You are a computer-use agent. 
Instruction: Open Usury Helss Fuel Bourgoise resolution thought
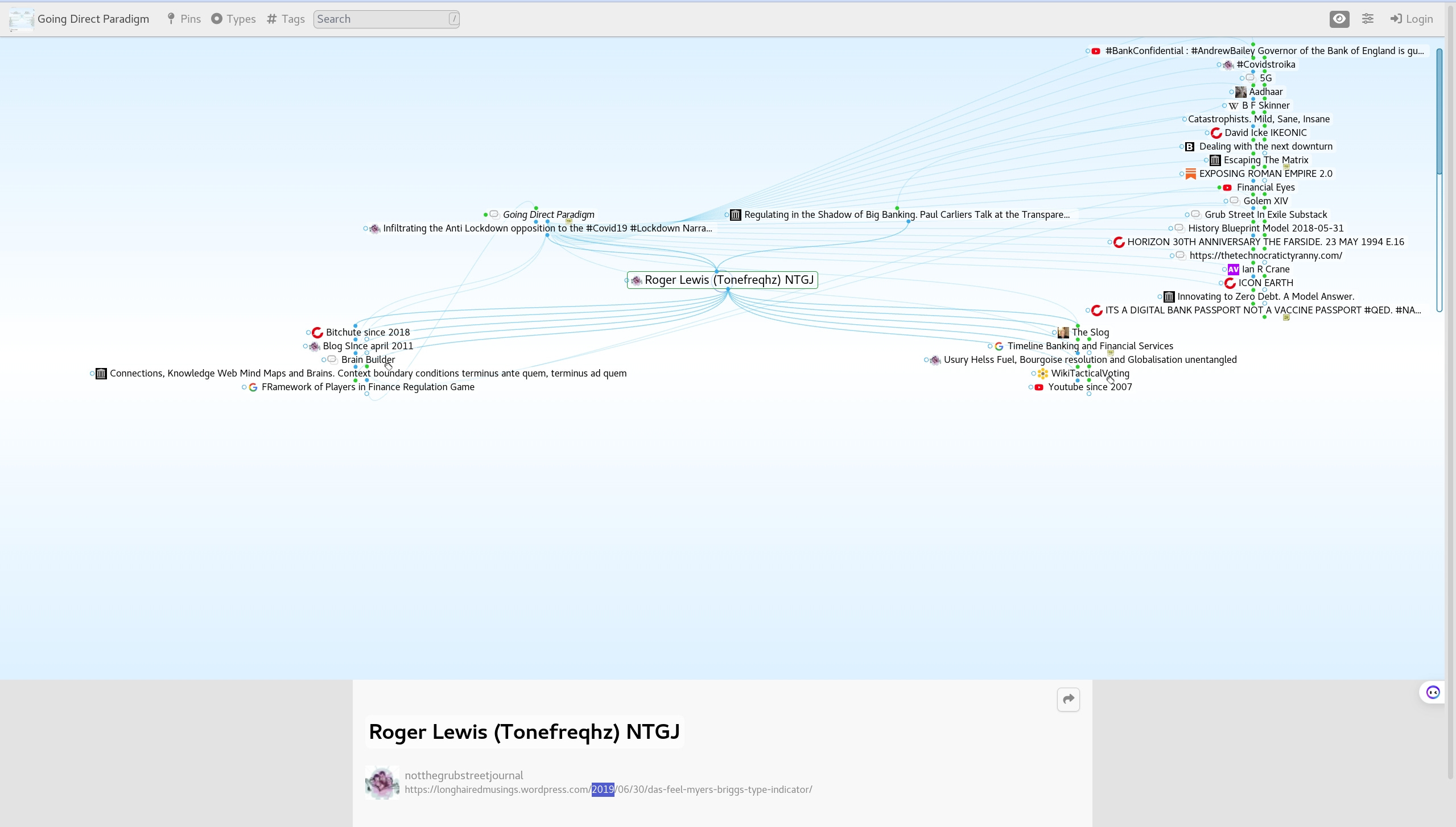coord(1090,359)
